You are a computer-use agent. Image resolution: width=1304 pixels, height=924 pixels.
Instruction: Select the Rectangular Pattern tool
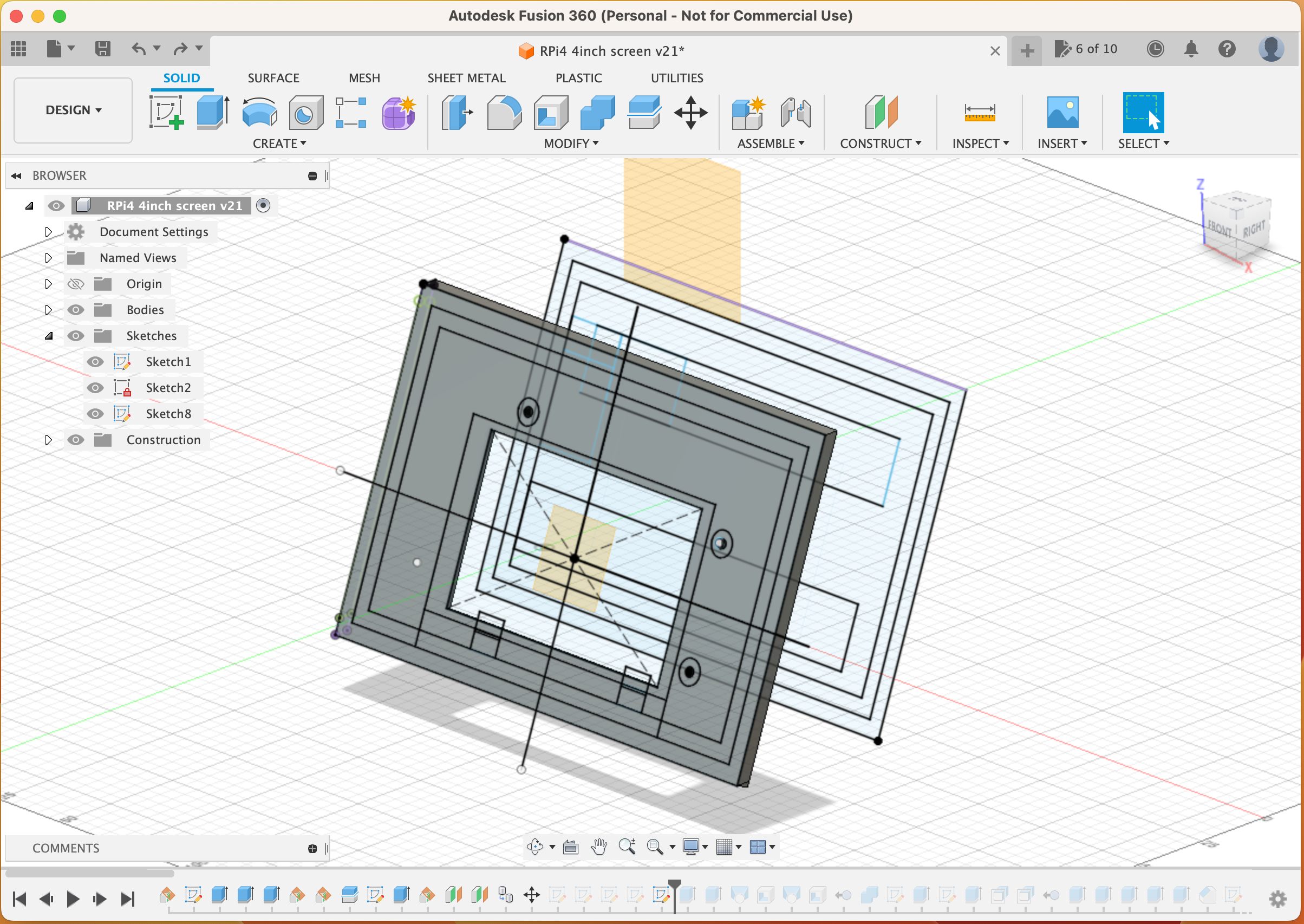click(x=351, y=112)
